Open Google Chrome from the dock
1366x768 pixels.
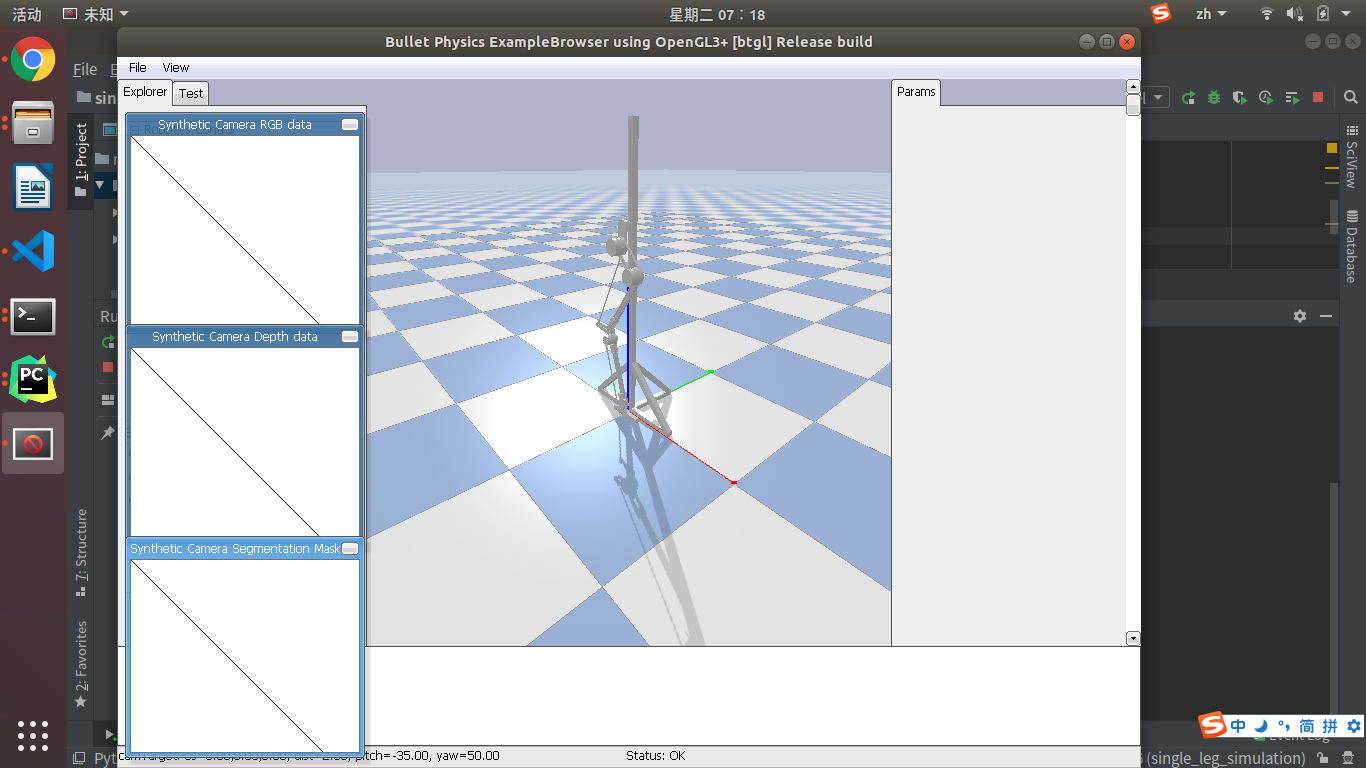pyautogui.click(x=33, y=60)
